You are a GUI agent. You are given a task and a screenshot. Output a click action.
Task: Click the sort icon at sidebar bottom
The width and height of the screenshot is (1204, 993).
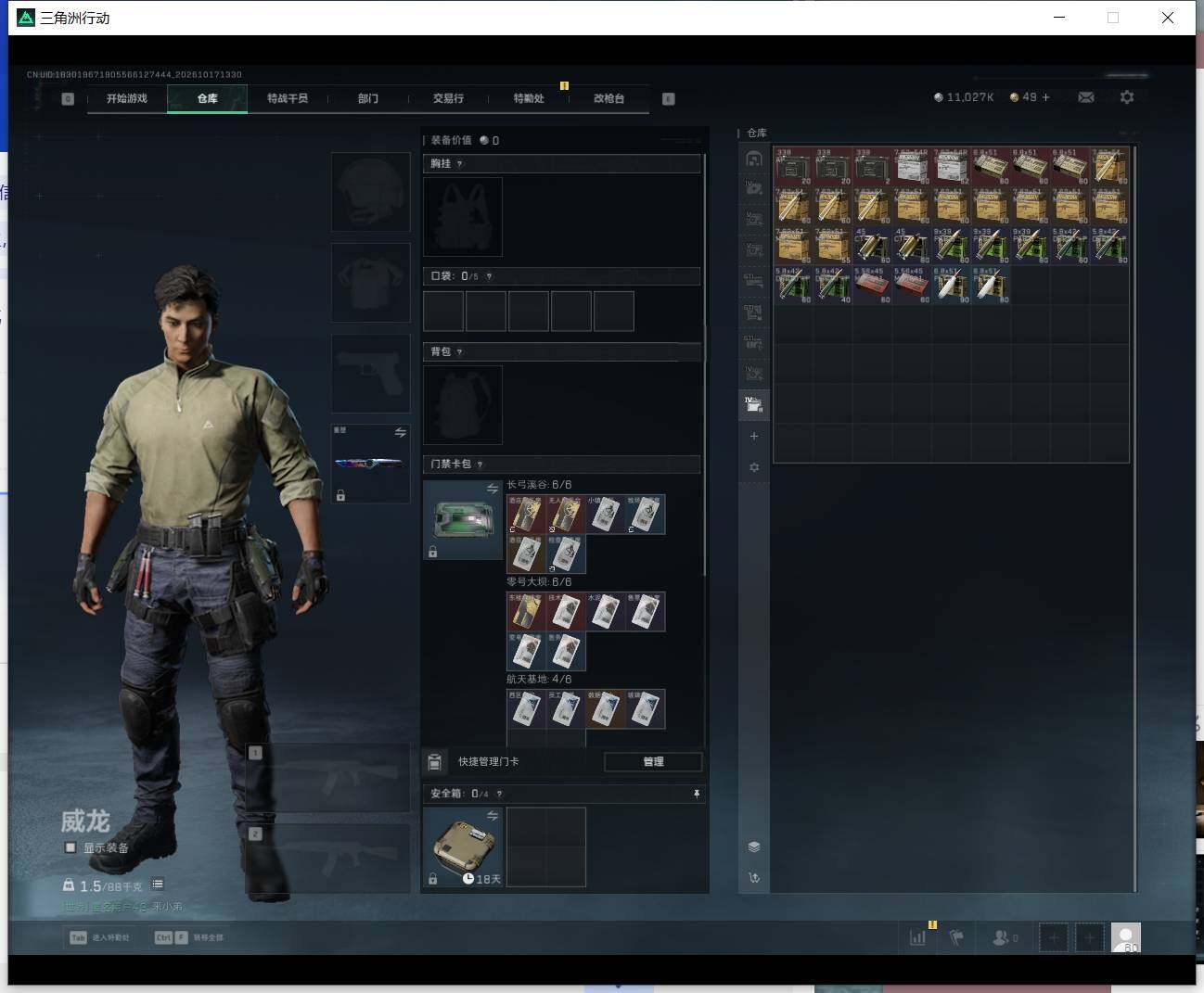pos(754,877)
